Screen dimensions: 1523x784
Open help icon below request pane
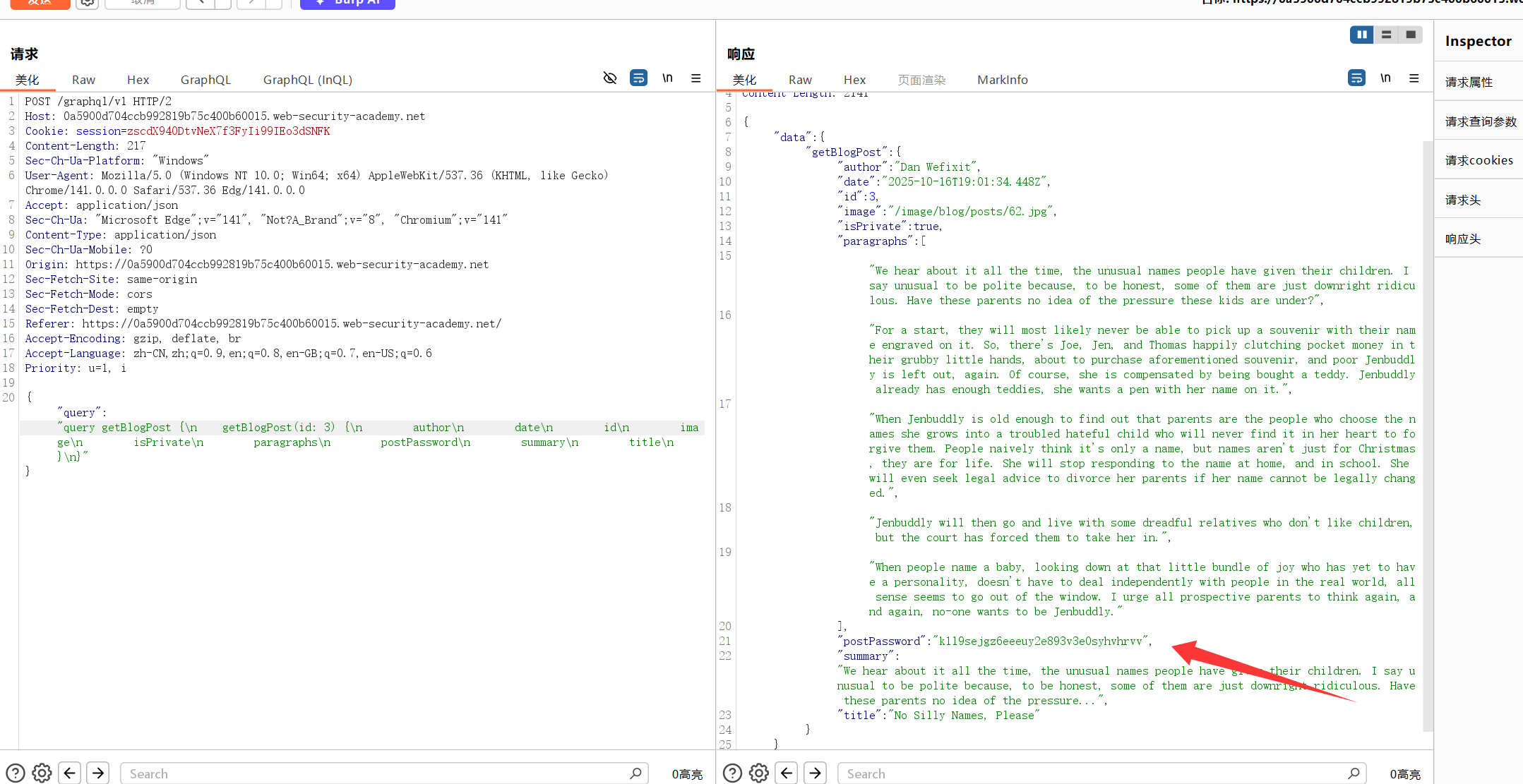tap(16, 773)
